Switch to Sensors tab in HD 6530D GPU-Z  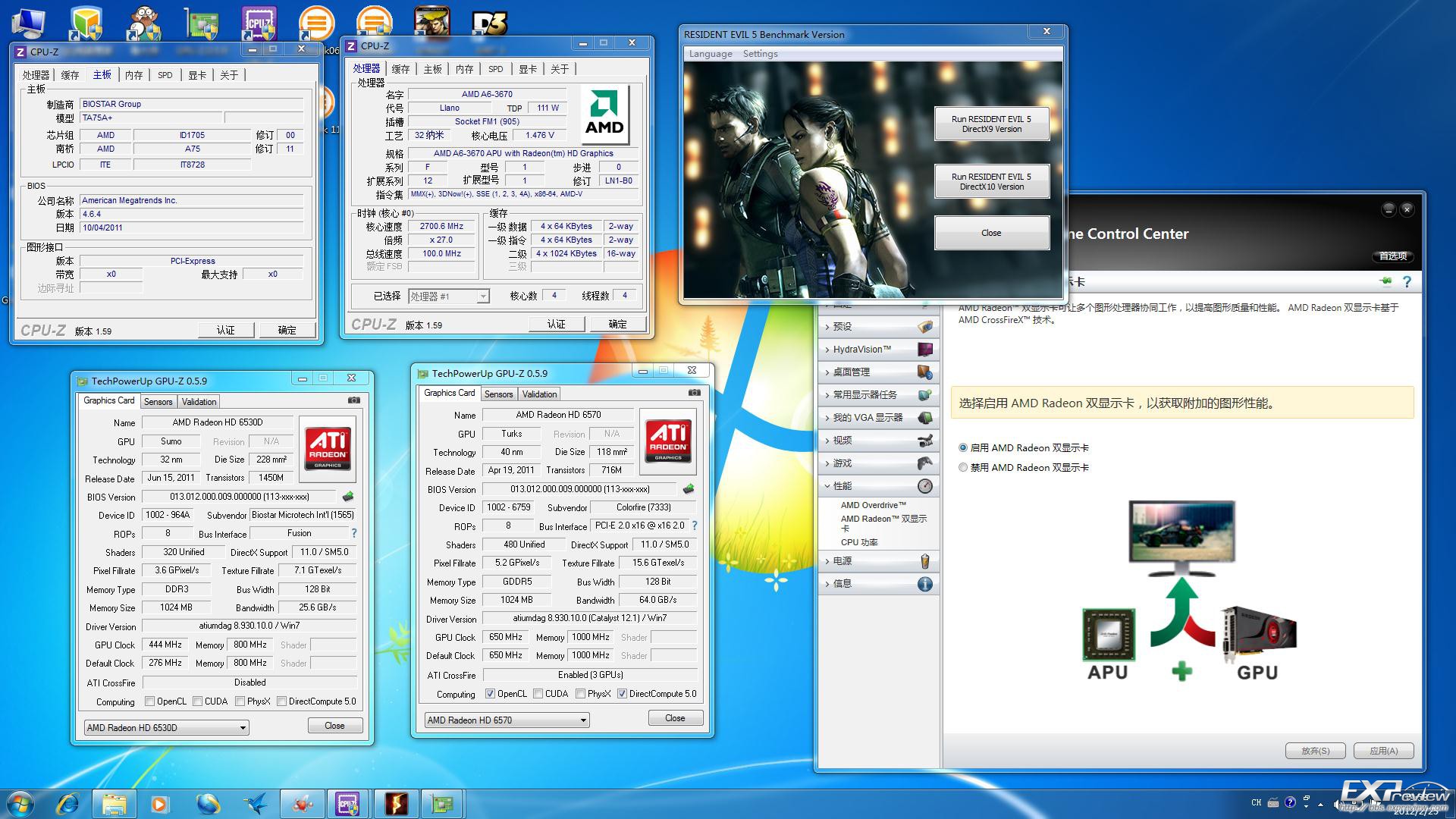click(158, 402)
